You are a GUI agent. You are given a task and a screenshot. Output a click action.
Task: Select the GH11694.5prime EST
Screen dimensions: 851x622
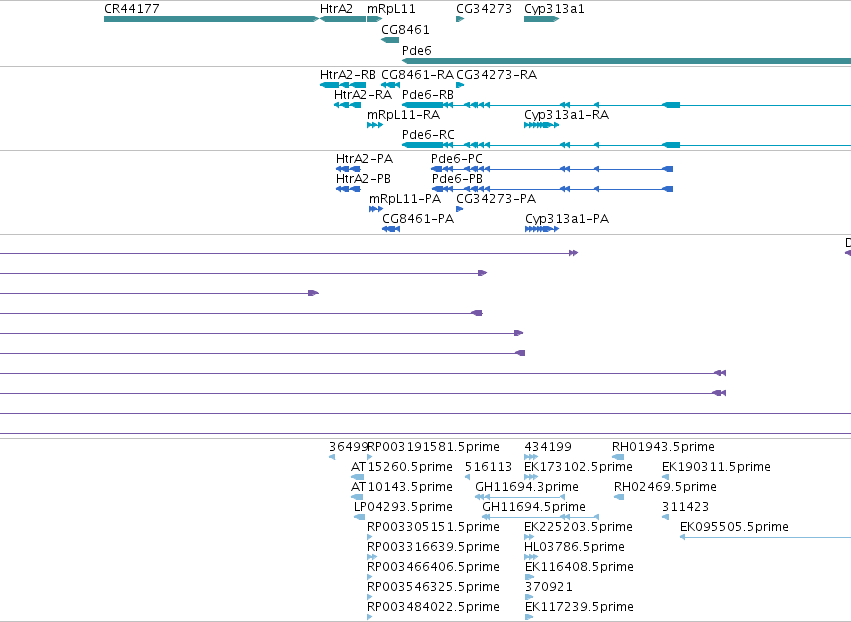(x=541, y=517)
